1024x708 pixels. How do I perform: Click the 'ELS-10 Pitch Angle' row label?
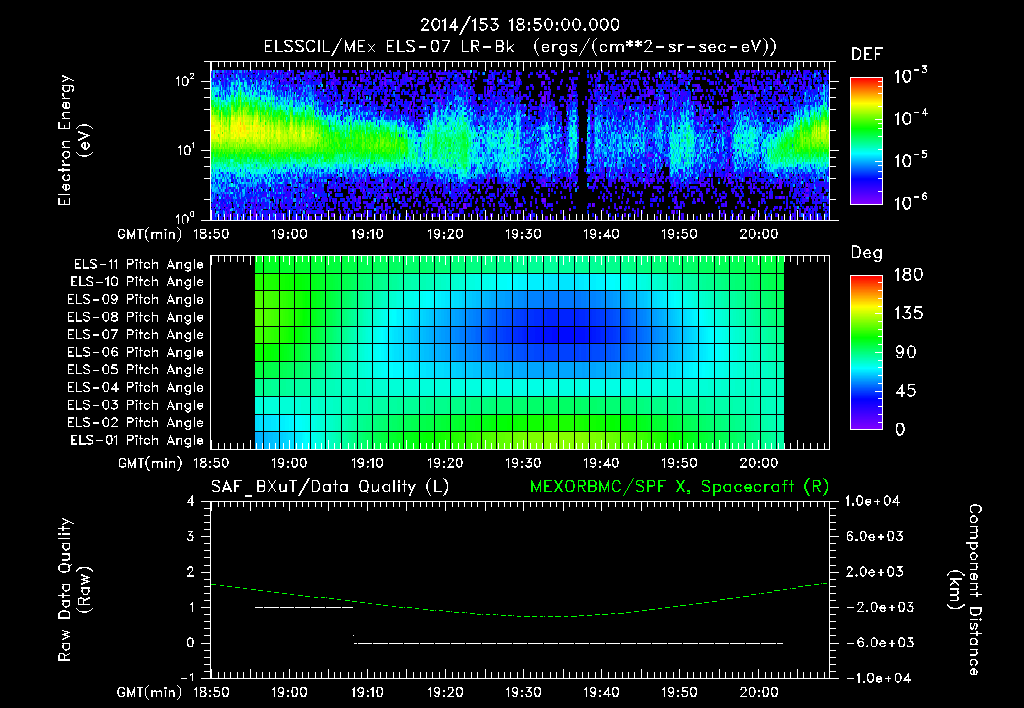pyautogui.click(x=137, y=282)
